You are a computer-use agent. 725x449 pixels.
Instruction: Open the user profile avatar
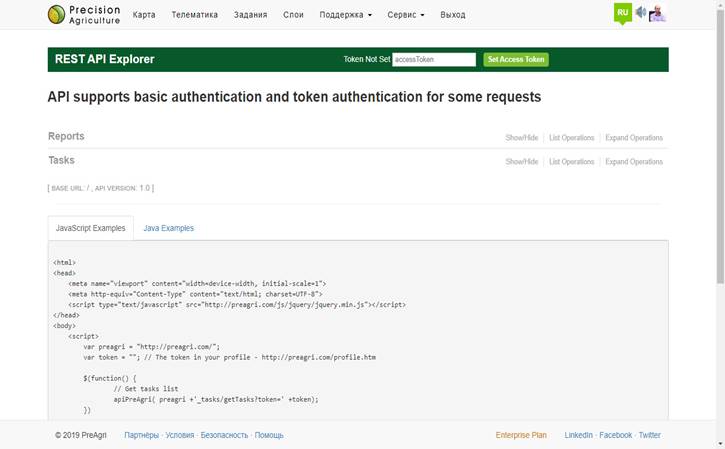click(x=657, y=13)
